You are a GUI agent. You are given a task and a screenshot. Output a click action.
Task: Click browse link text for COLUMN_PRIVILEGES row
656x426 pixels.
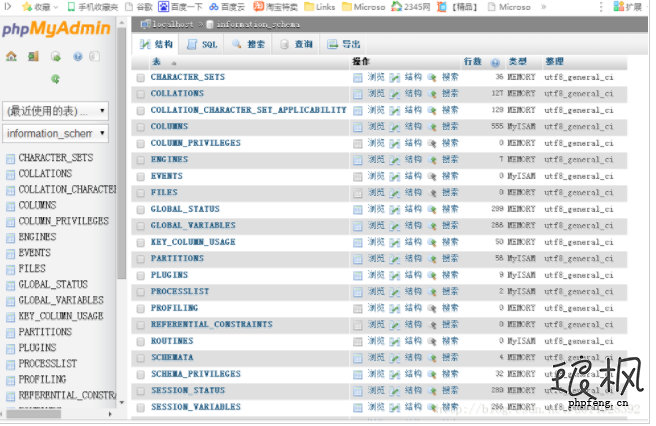point(376,143)
